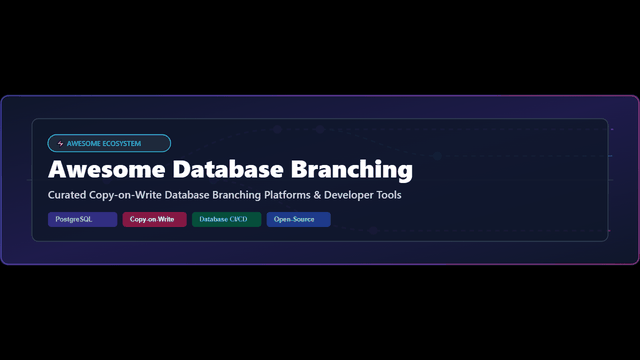Click the "Awesome Database Branching" heading
The image size is (640, 360).
point(230,169)
